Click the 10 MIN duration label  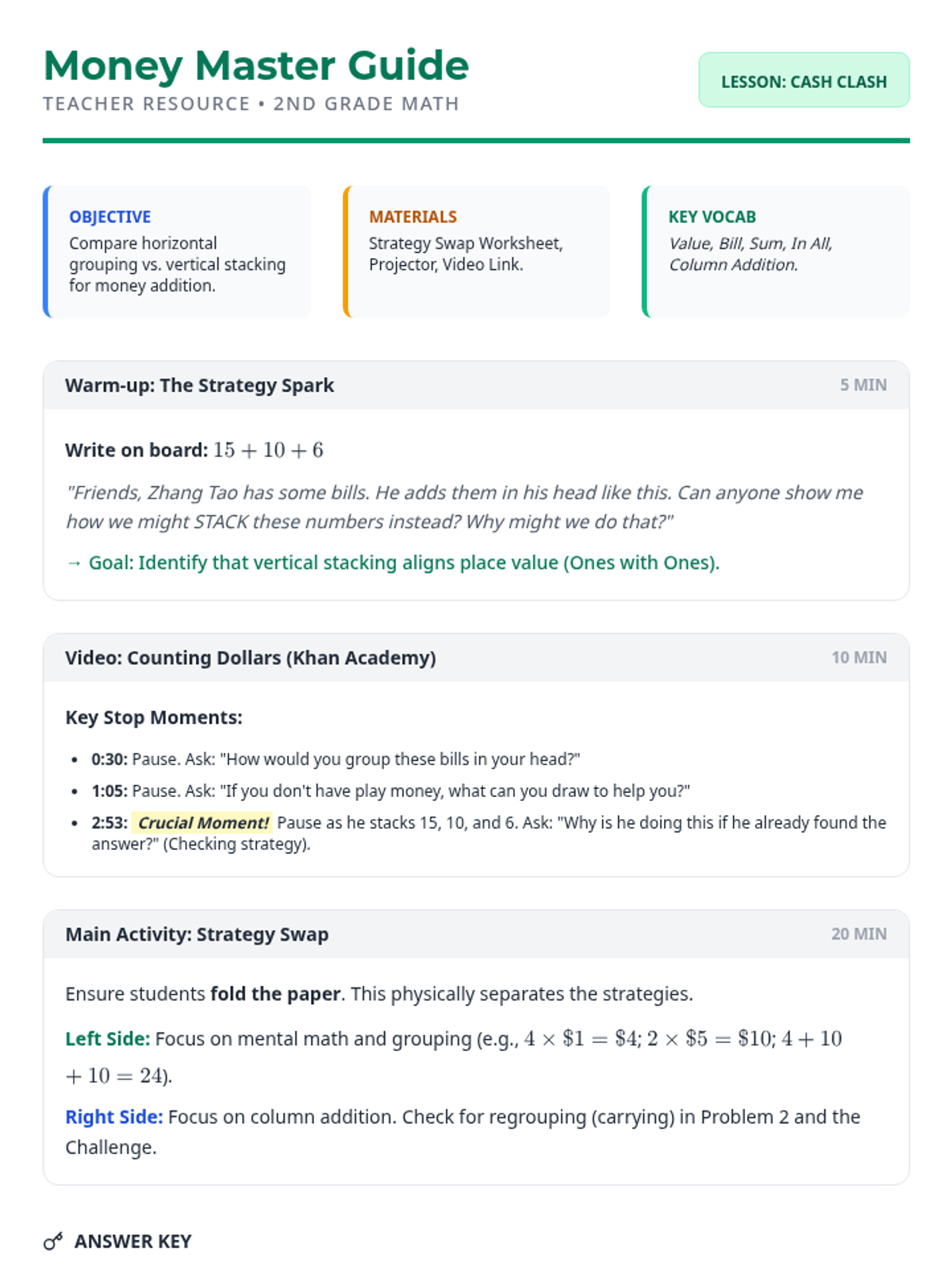858,658
